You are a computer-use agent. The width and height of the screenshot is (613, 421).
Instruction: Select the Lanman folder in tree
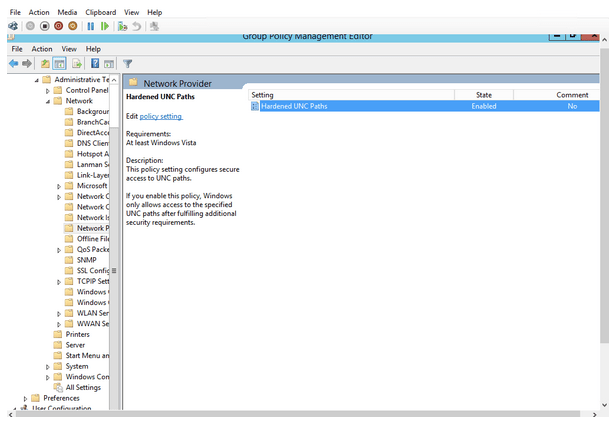pyautogui.click(x=87, y=165)
